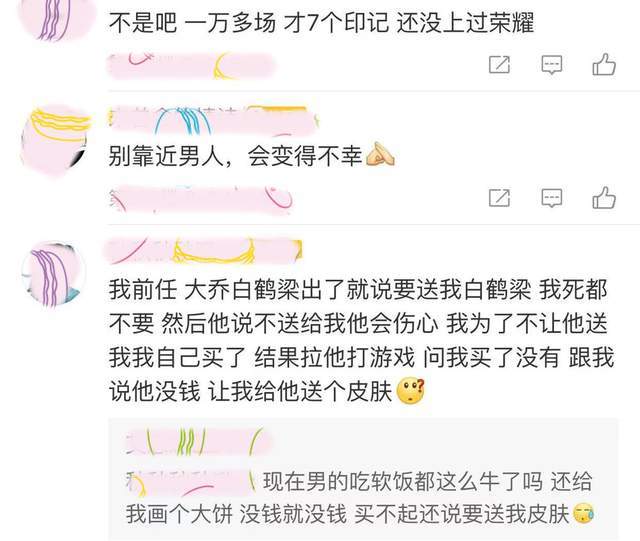Tap blurred username above 我前任 comment

tap(203, 251)
